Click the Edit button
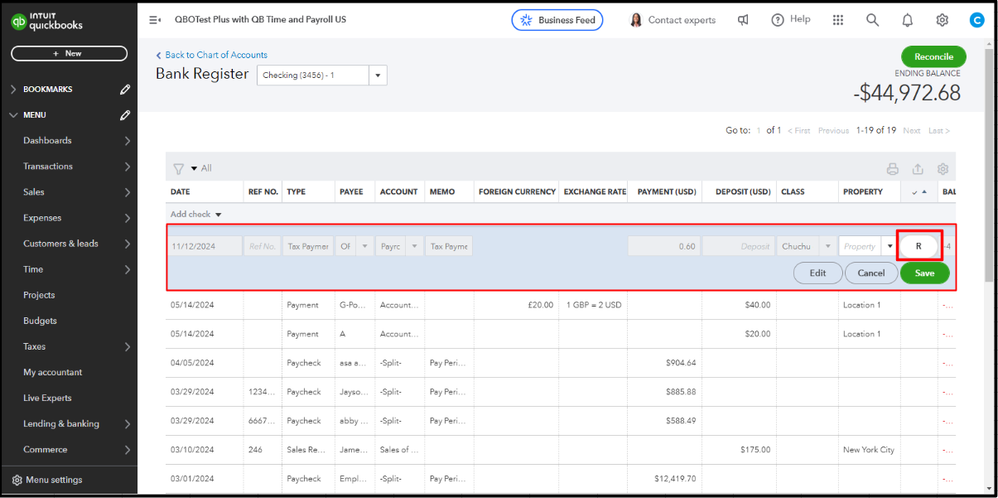 point(817,273)
